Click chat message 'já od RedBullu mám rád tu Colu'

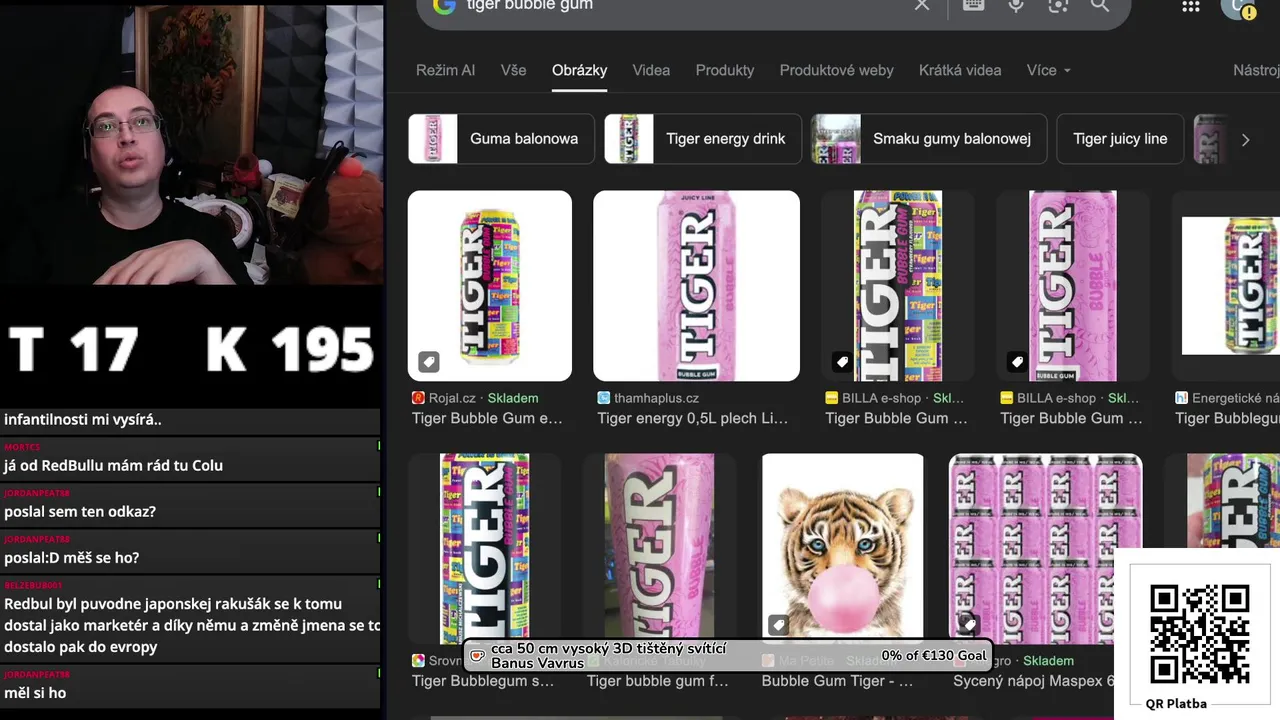point(113,465)
